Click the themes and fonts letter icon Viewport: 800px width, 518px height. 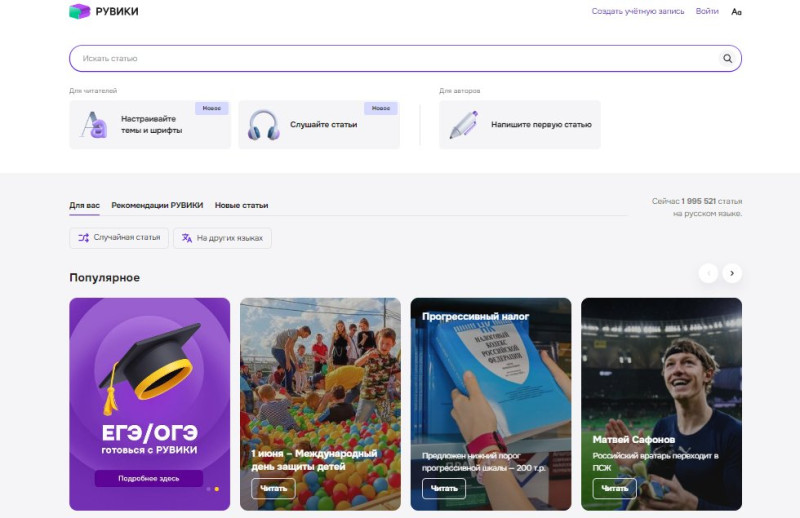point(94,125)
